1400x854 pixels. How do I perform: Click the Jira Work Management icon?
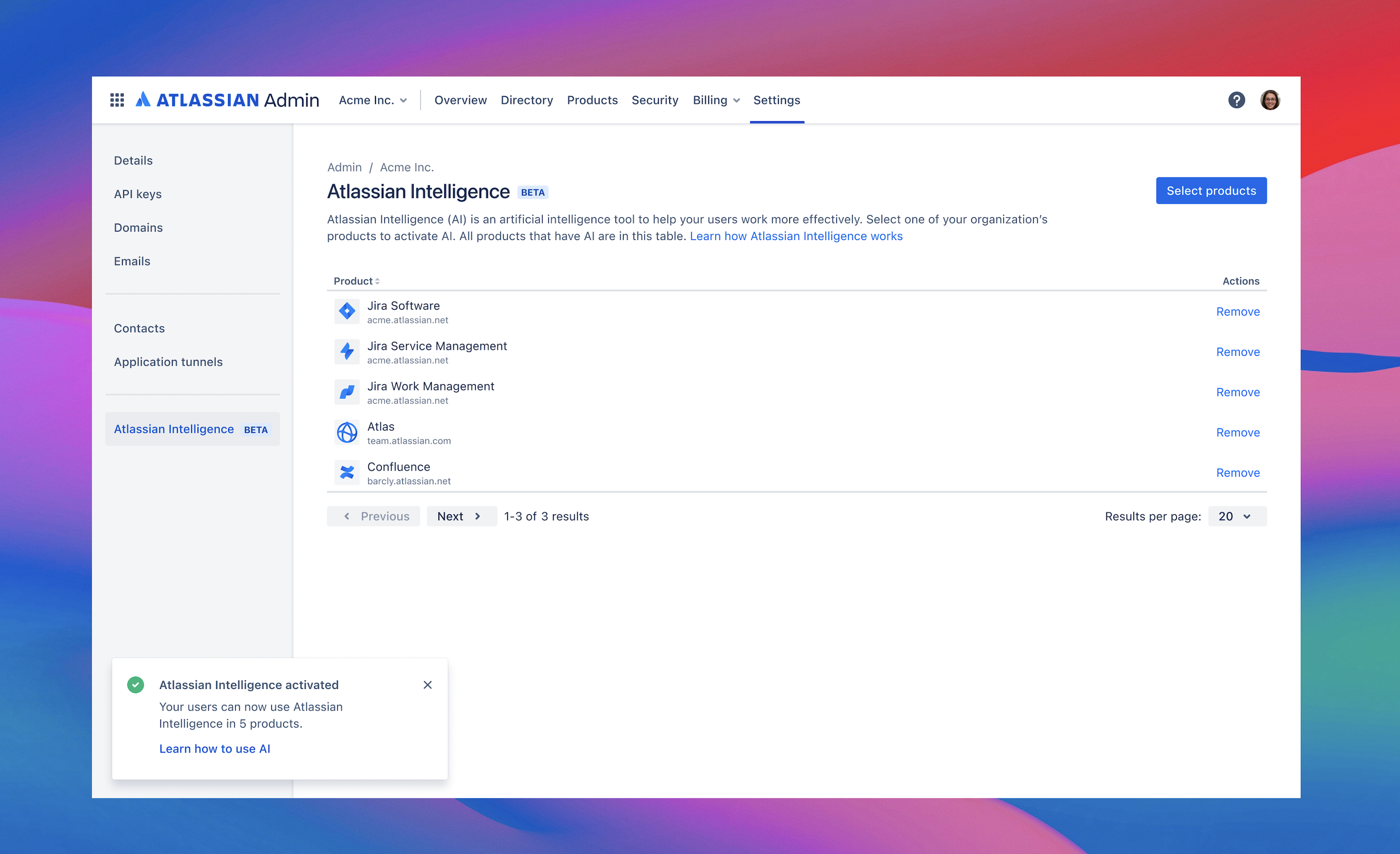[347, 392]
